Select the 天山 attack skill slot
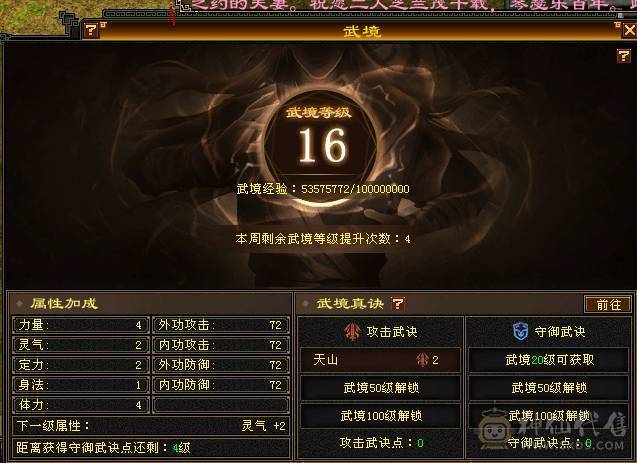Screen dimensions: 637x463 (381, 360)
